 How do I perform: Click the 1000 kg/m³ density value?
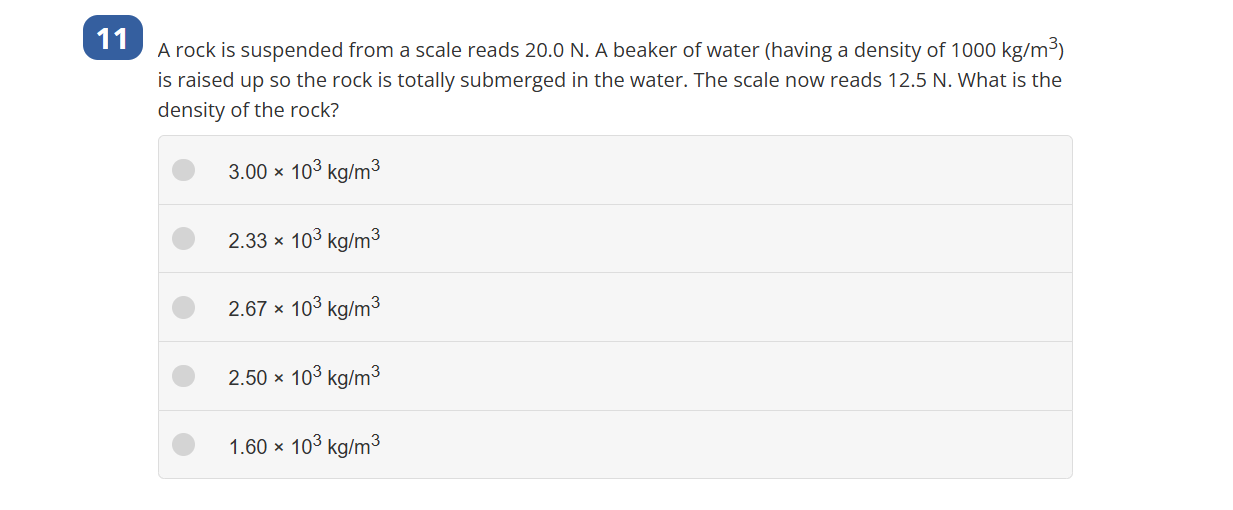(x=1005, y=49)
